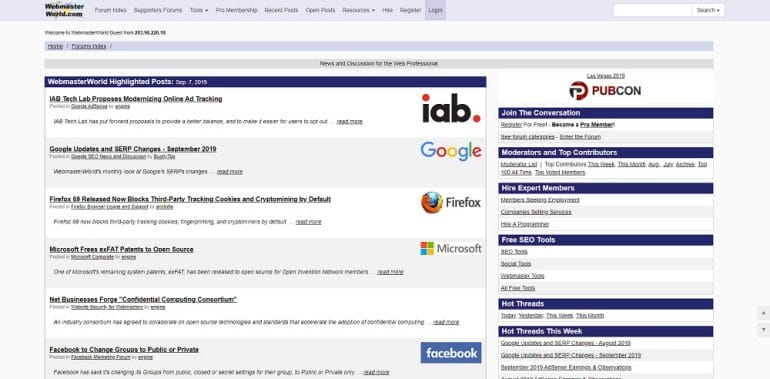Click Forums Index breadcrumb link
Screen dimensions: 770x379
point(89,46)
